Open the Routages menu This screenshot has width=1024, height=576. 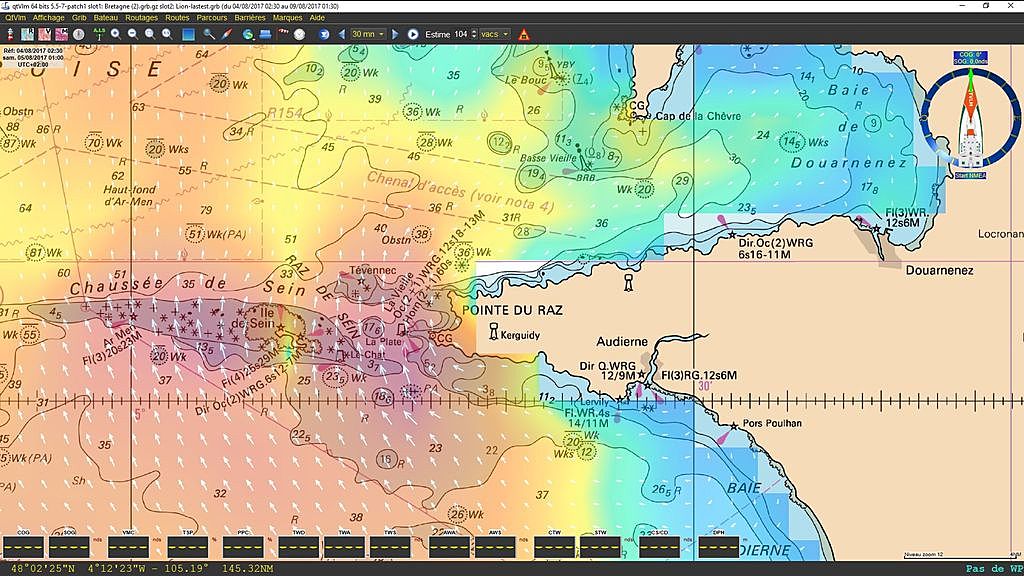coord(141,18)
